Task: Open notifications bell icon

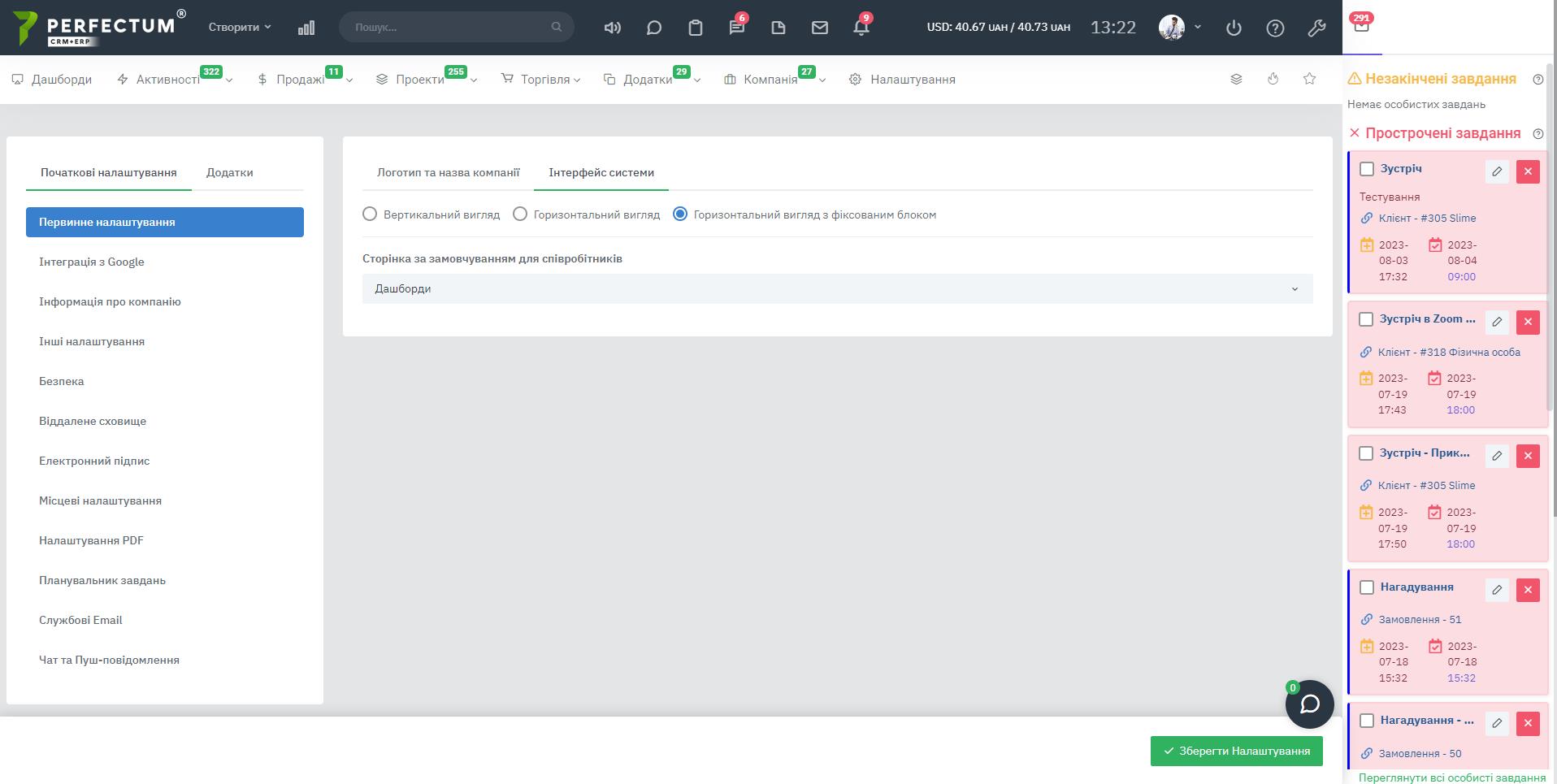Action: click(861, 28)
